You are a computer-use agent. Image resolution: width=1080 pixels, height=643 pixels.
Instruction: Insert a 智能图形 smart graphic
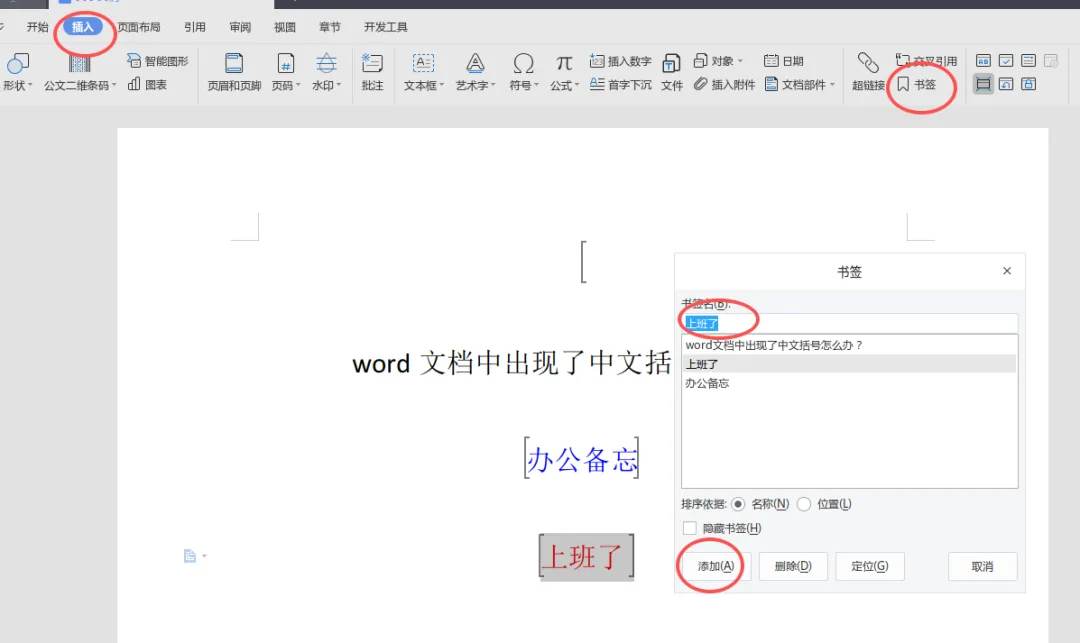coord(158,61)
